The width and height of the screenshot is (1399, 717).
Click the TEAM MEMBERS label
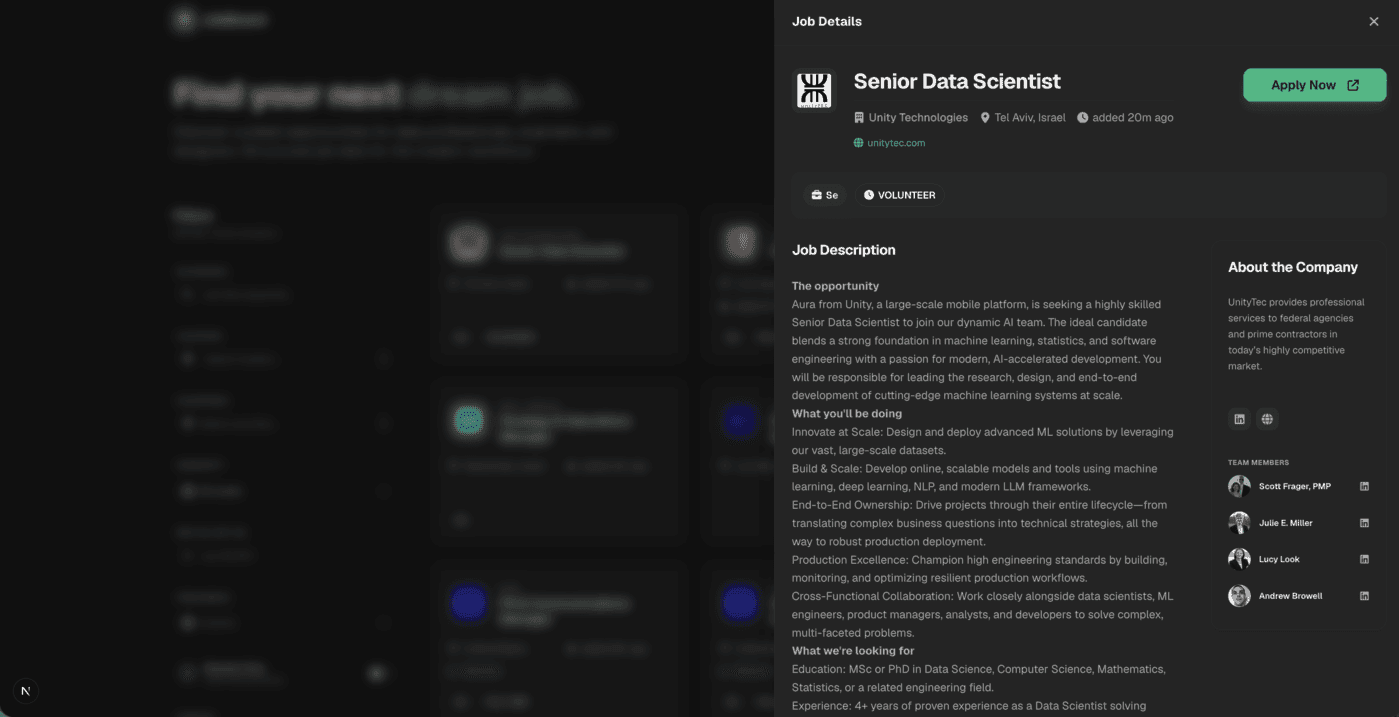click(x=1258, y=463)
